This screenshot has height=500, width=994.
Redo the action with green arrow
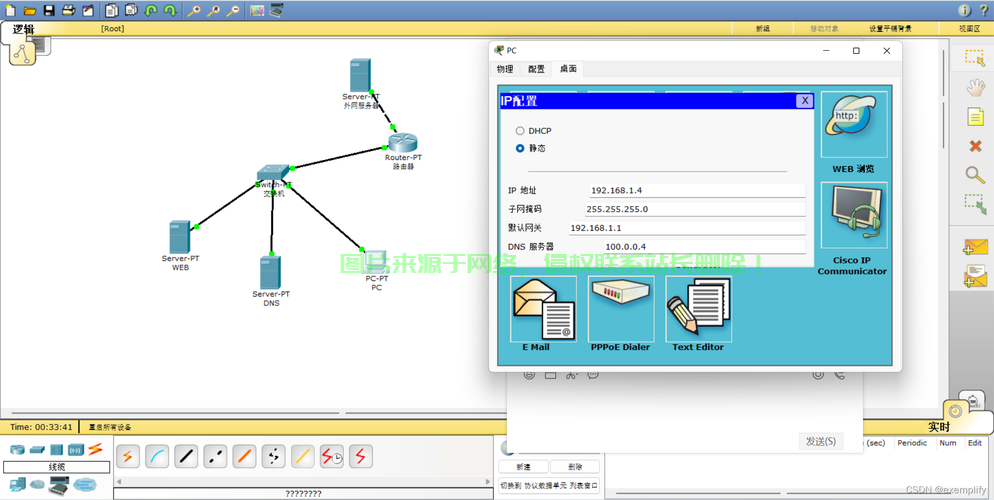coord(170,10)
